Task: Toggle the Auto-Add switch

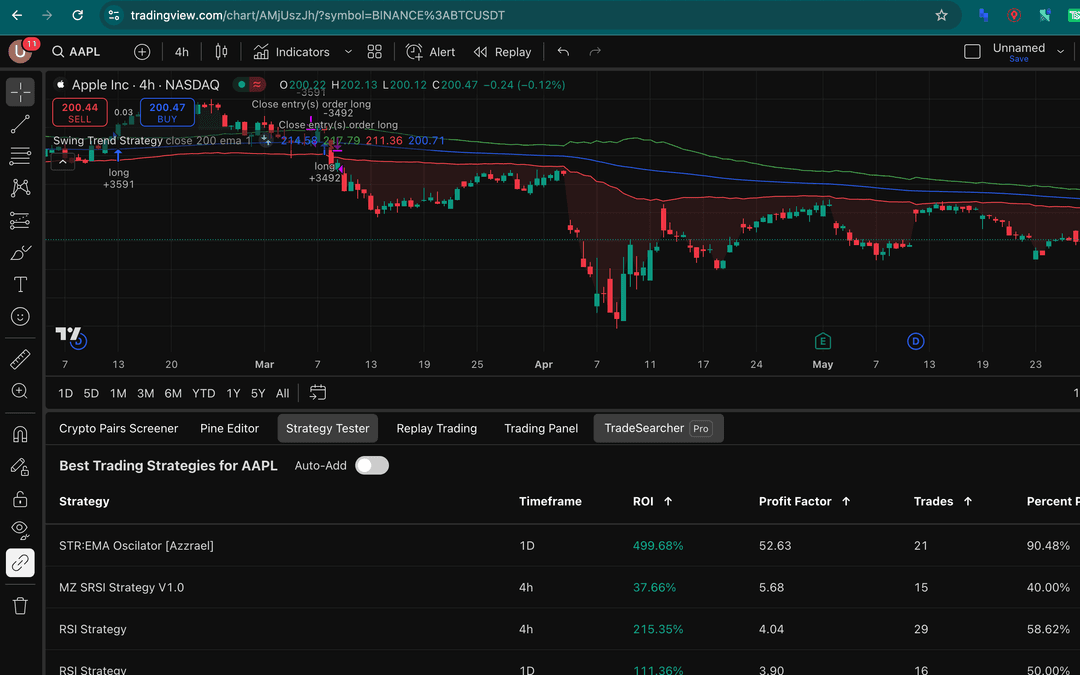Action: (372, 466)
